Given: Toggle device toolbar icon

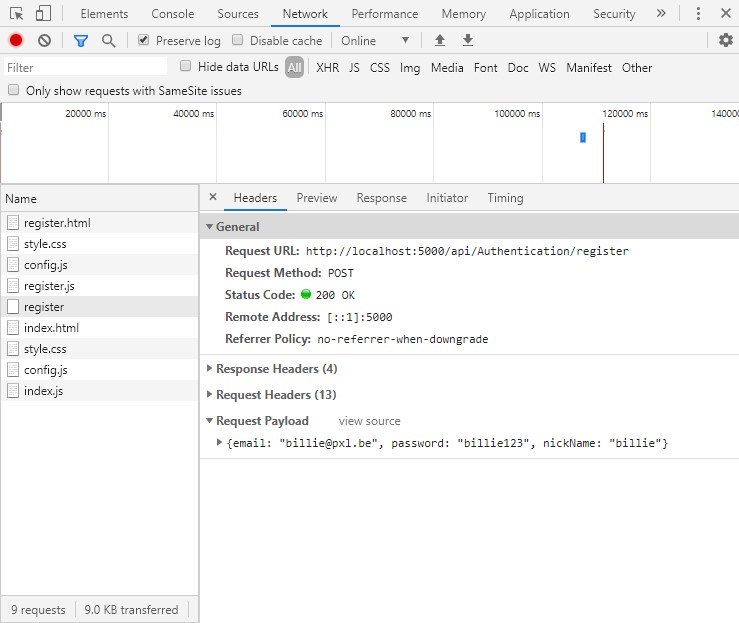Looking at the screenshot, I should point(43,13).
